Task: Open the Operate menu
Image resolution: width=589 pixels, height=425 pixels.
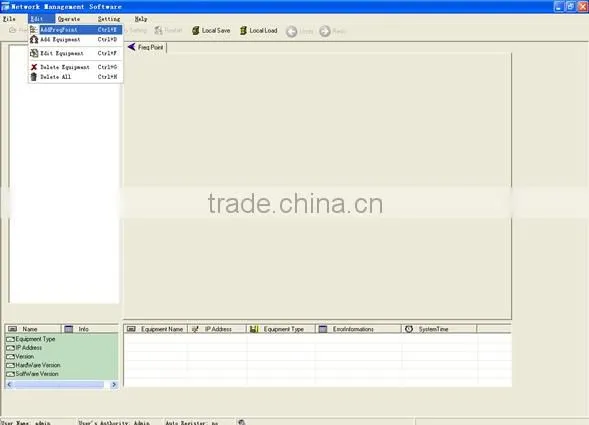Action: click(x=69, y=19)
